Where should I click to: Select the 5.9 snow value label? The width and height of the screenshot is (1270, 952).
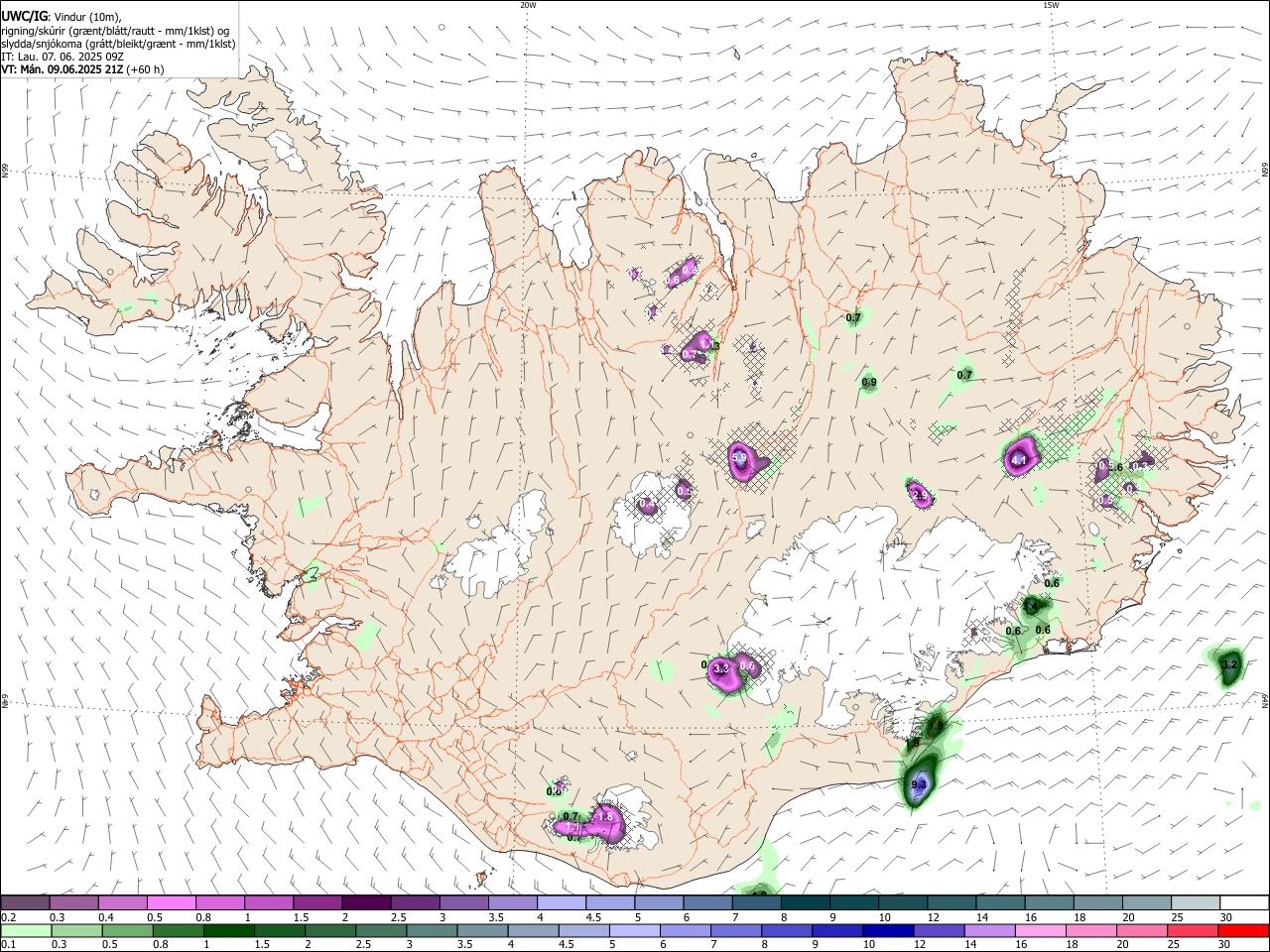tap(739, 459)
